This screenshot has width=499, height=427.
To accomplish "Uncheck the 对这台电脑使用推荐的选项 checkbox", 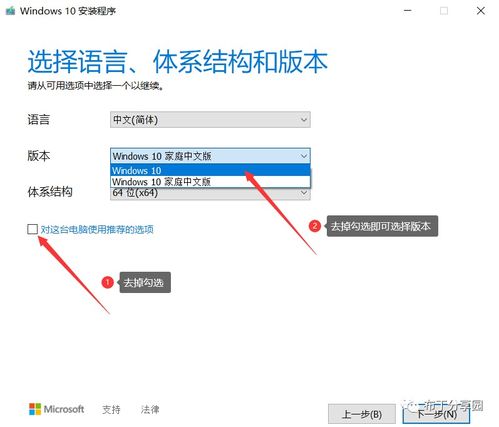I will click(32, 229).
